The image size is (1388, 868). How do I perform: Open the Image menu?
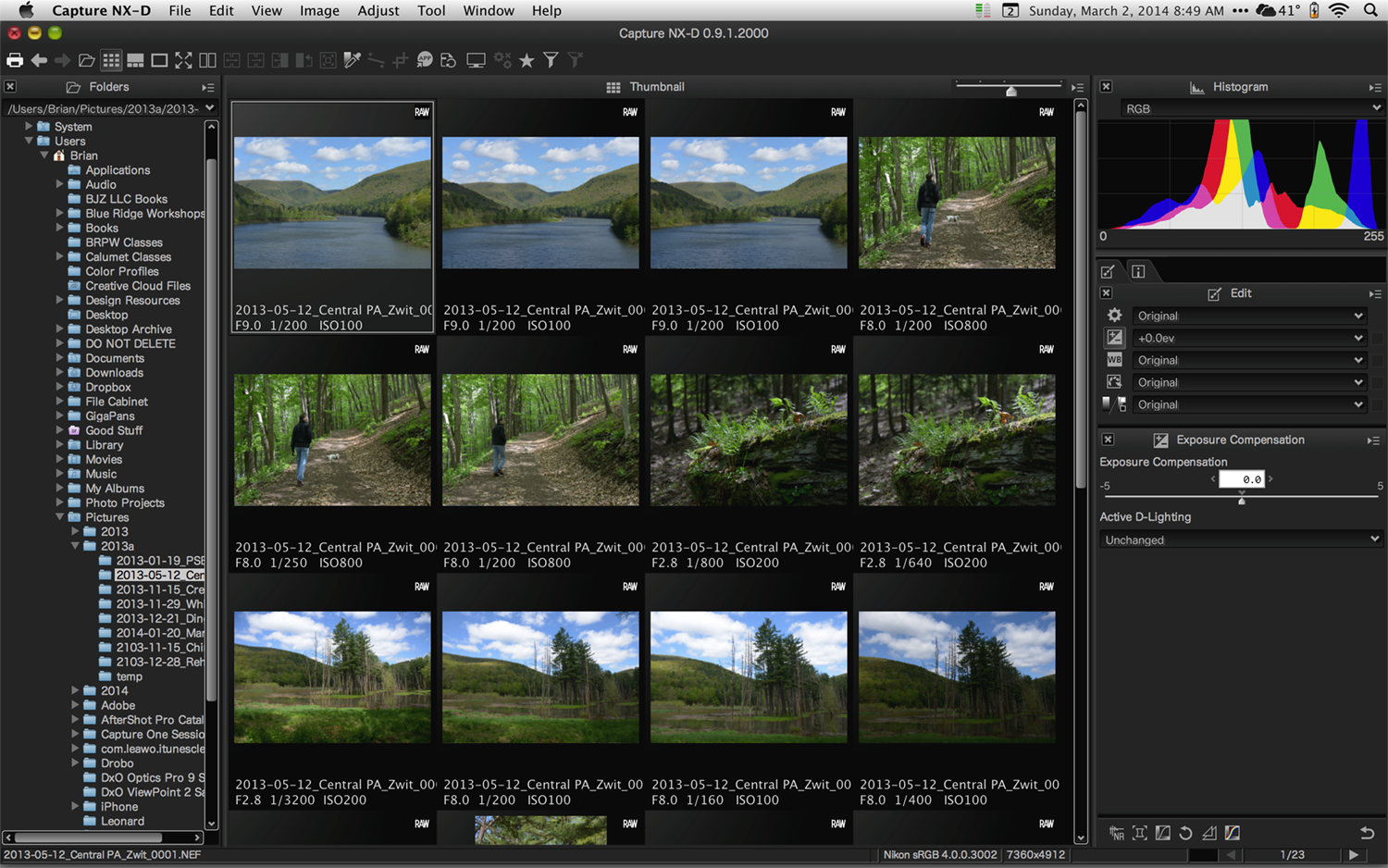click(x=319, y=11)
